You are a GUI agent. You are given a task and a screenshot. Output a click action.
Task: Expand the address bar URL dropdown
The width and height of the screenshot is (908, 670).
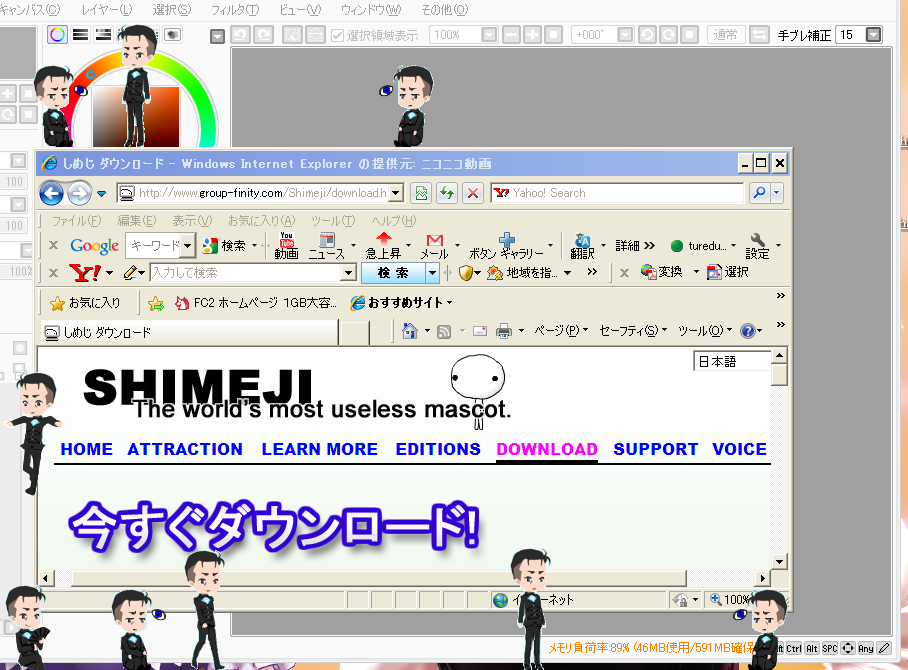tap(396, 193)
